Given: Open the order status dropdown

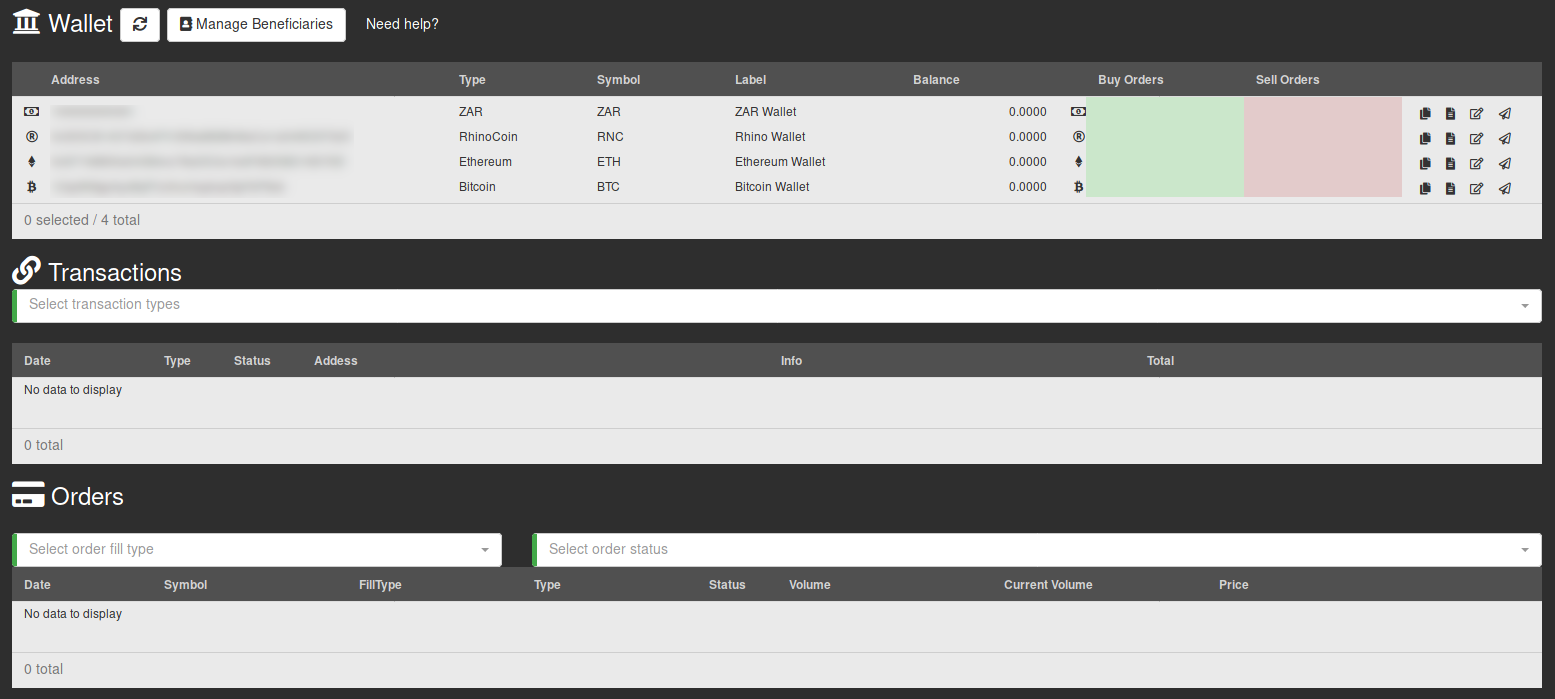Looking at the screenshot, I should pos(1037,549).
